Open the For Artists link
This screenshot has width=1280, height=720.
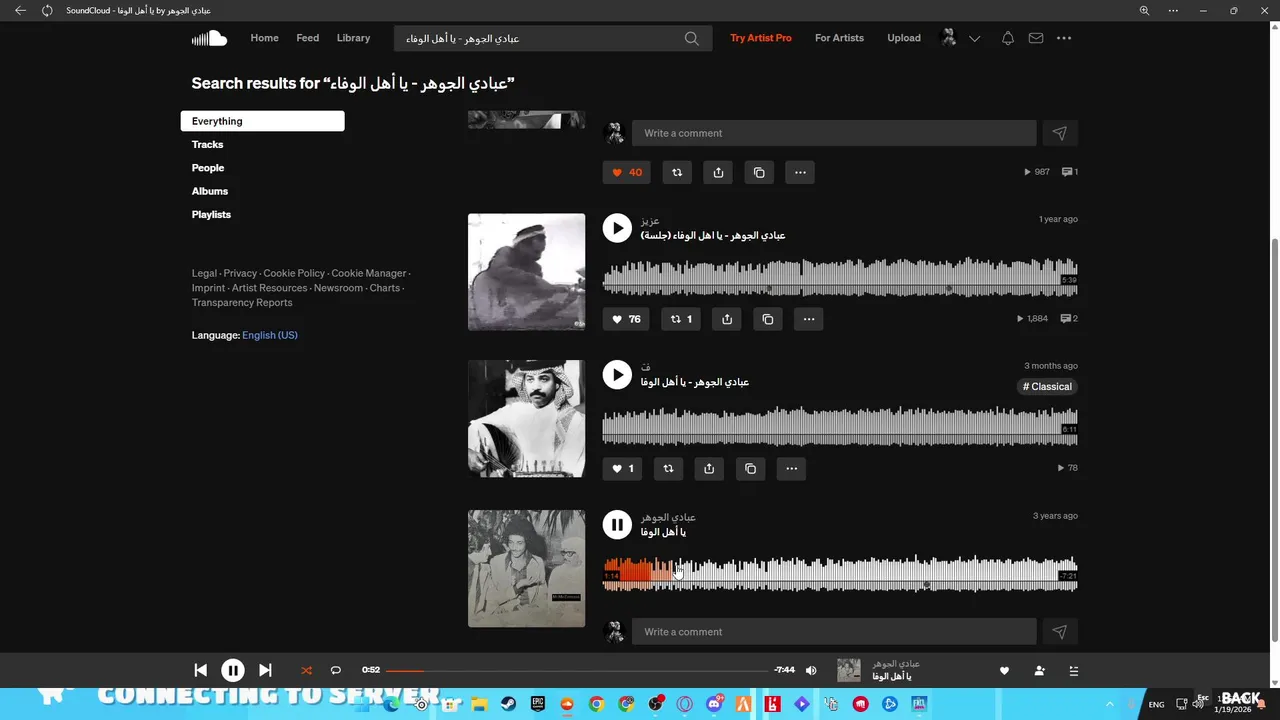839,38
